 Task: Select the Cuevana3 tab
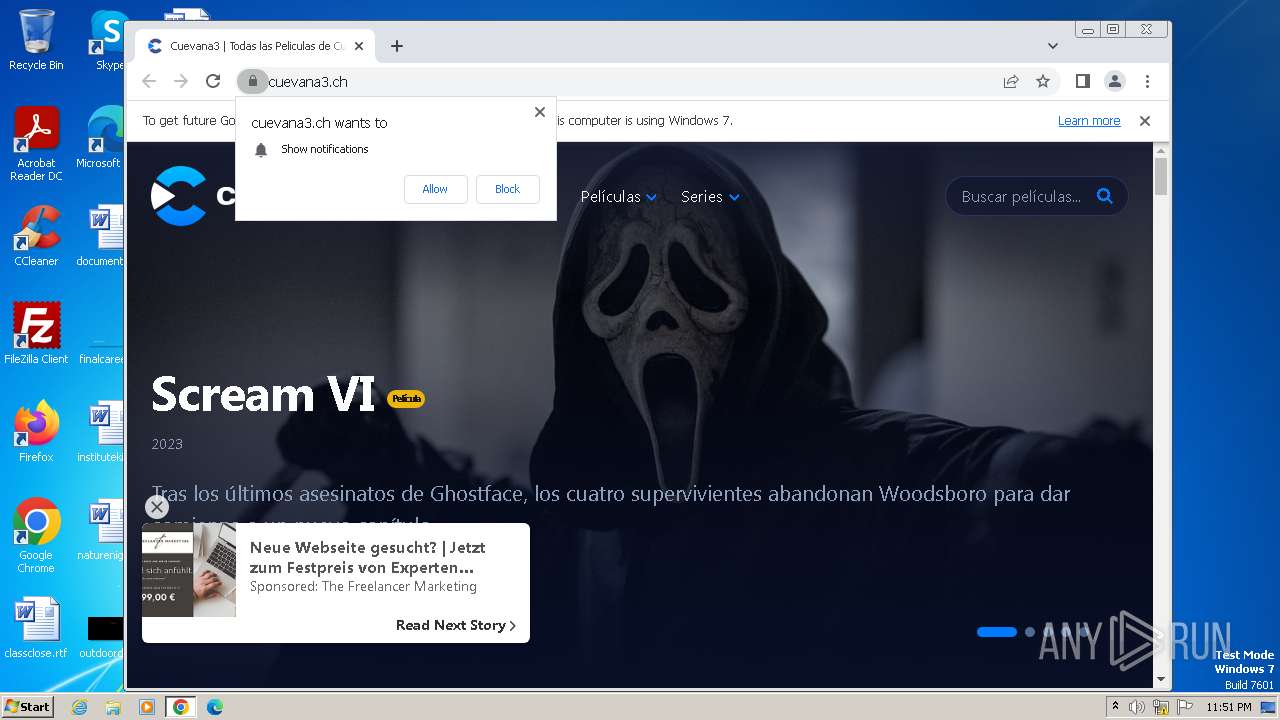(x=255, y=46)
